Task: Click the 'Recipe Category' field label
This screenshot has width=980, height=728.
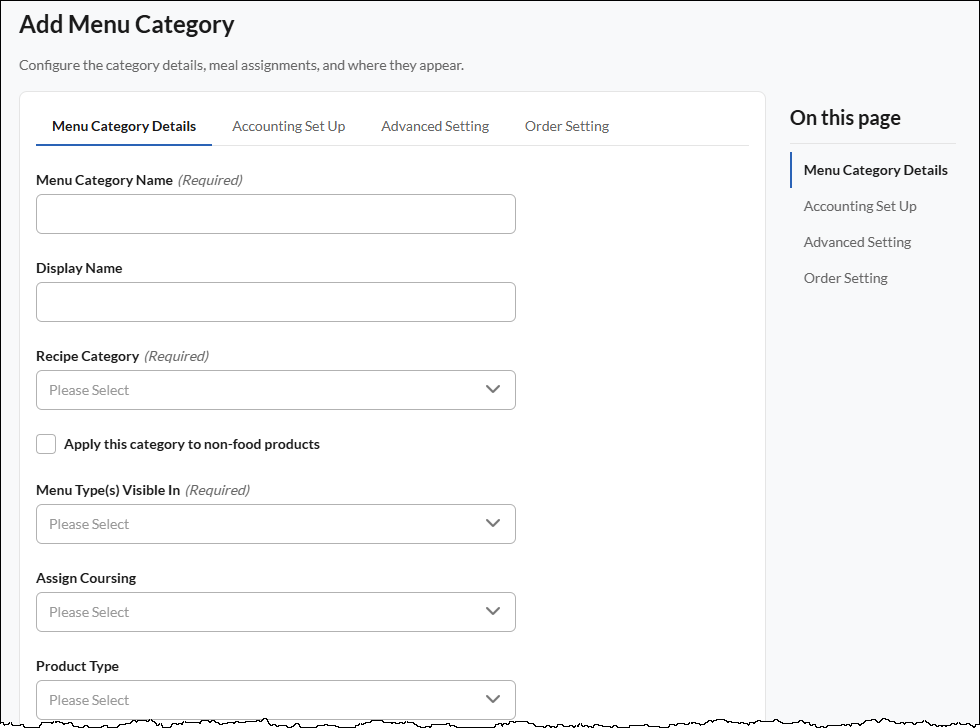Action: point(88,356)
